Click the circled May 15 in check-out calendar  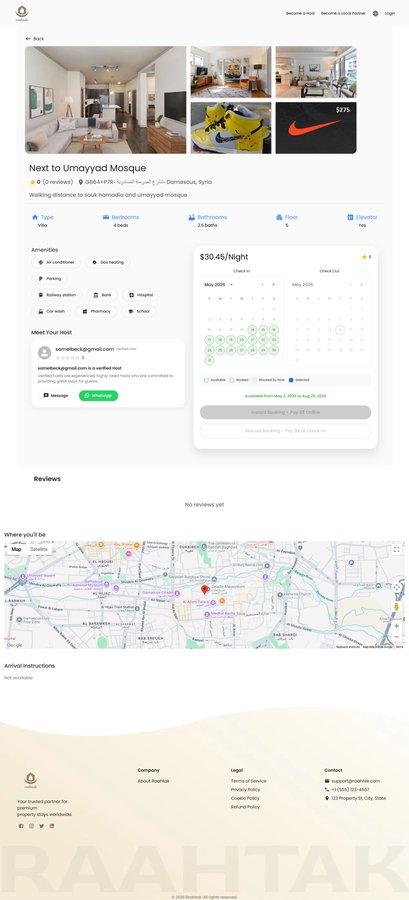click(340, 329)
